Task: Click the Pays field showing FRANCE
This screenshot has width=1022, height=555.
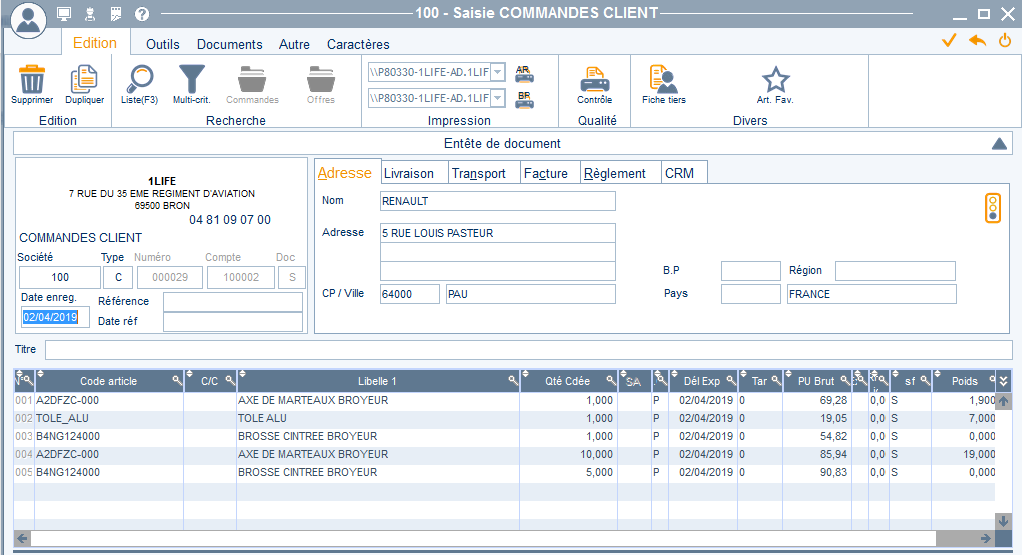Action: point(871,294)
